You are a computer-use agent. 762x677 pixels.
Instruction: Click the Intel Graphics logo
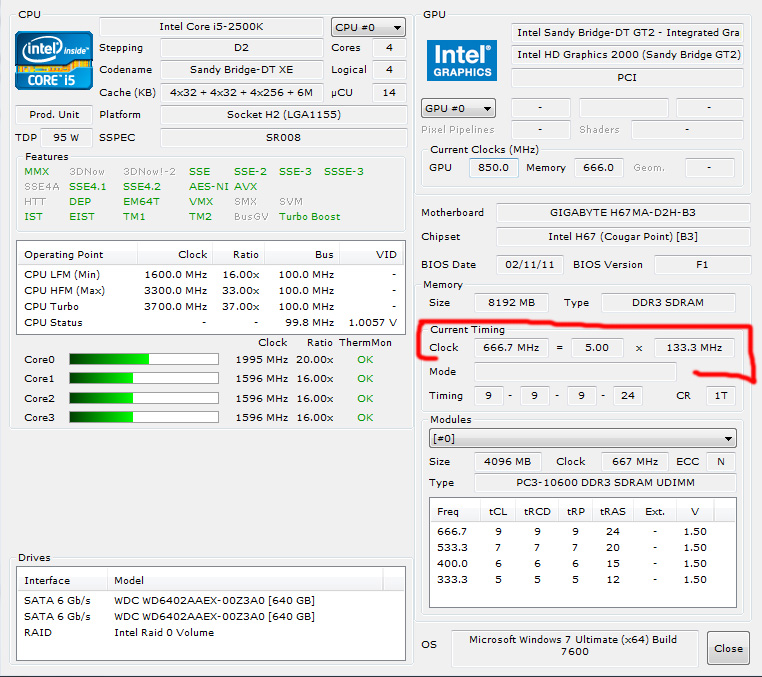coord(462,60)
